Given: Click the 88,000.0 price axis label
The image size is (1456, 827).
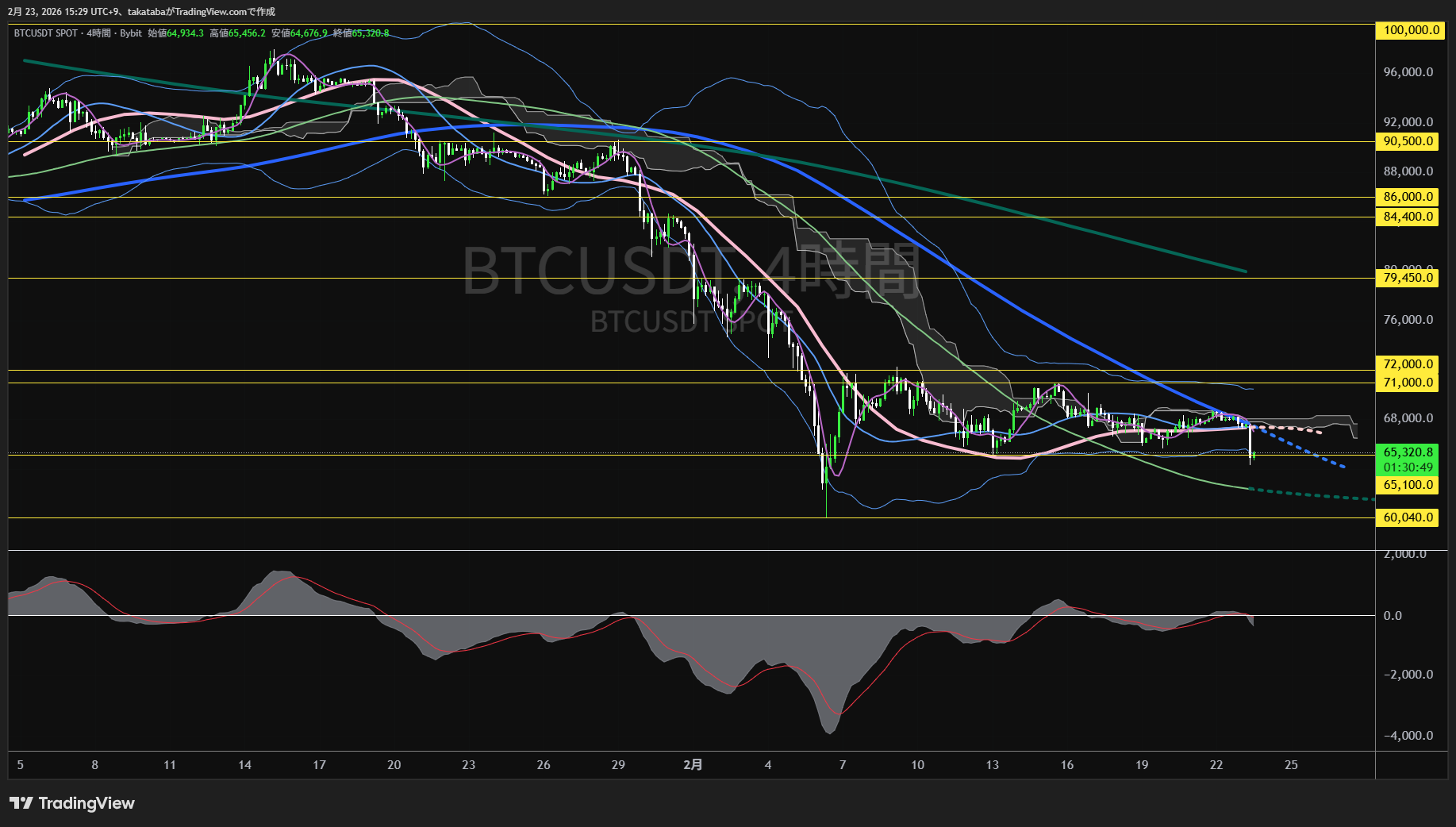Looking at the screenshot, I should click(1408, 171).
